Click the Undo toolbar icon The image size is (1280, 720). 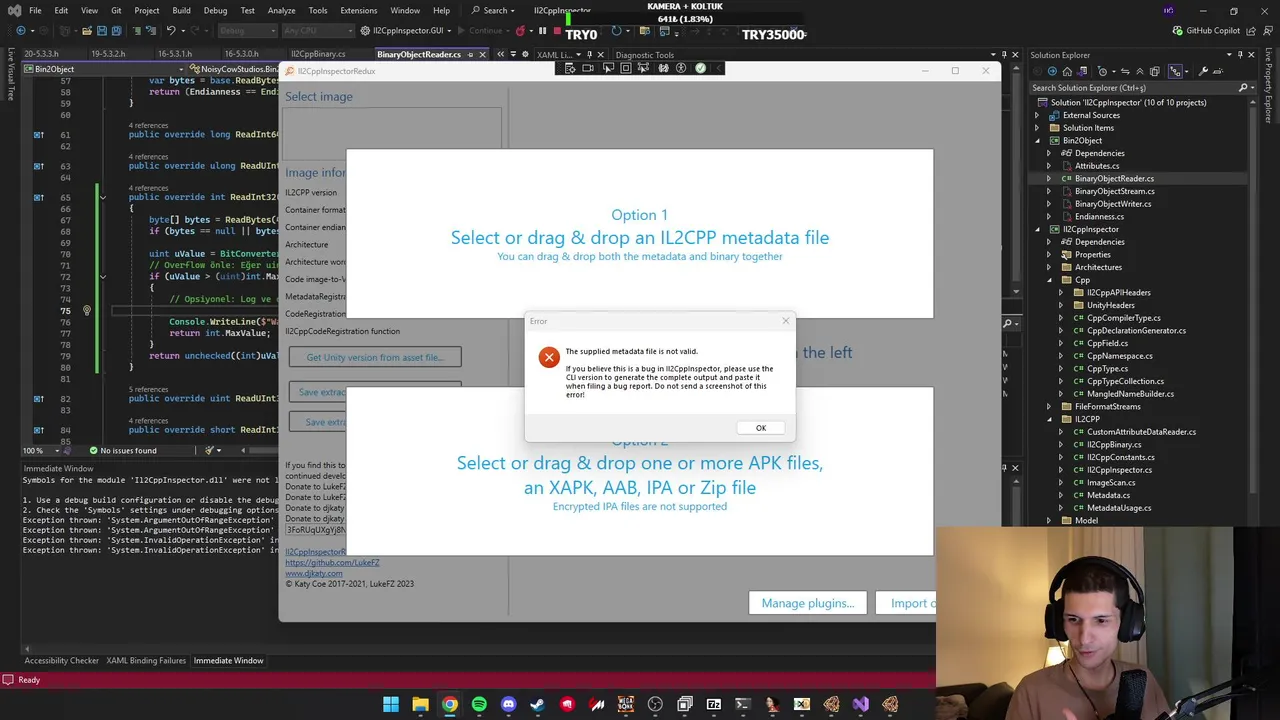(x=170, y=31)
